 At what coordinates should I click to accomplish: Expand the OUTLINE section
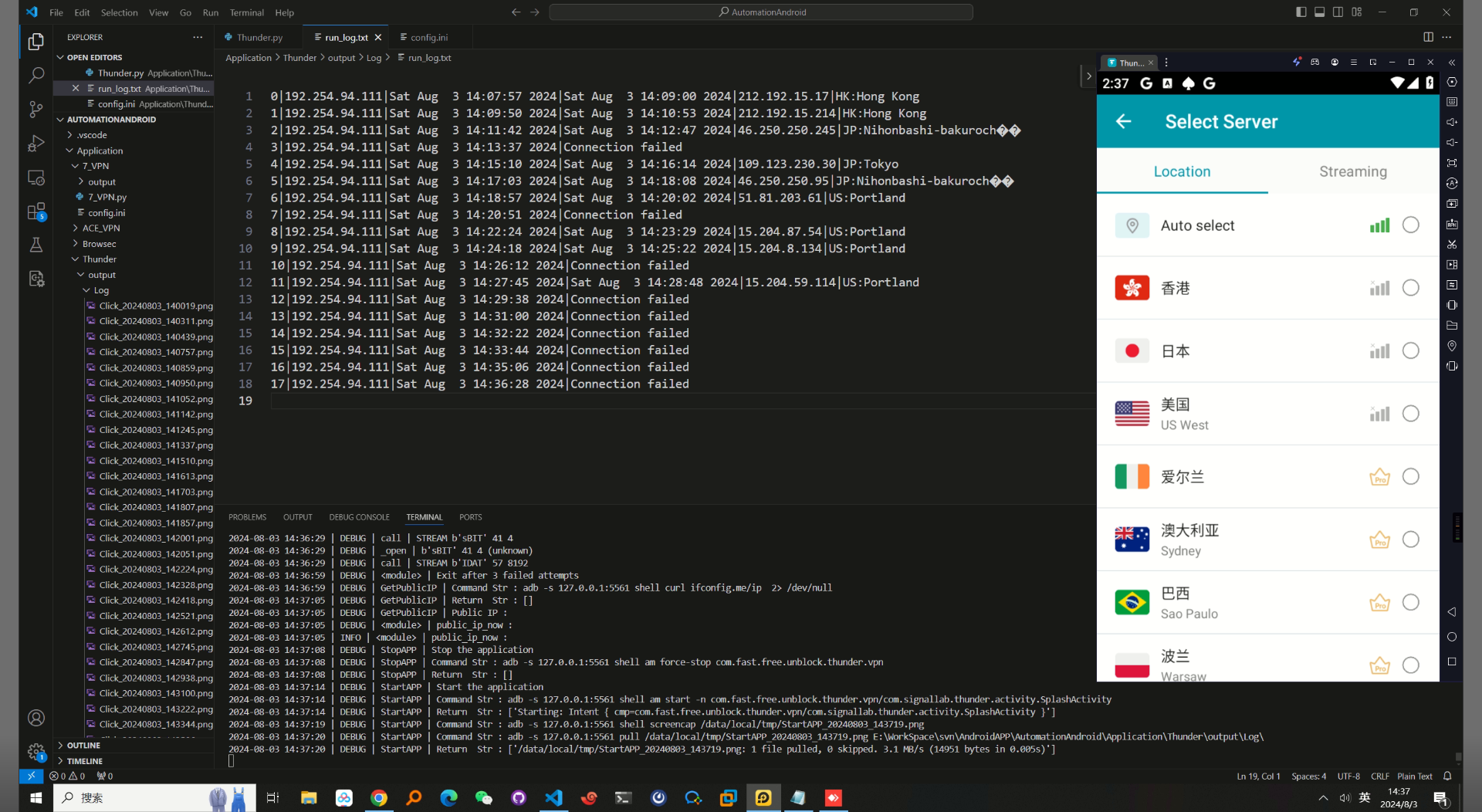[x=83, y=745]
